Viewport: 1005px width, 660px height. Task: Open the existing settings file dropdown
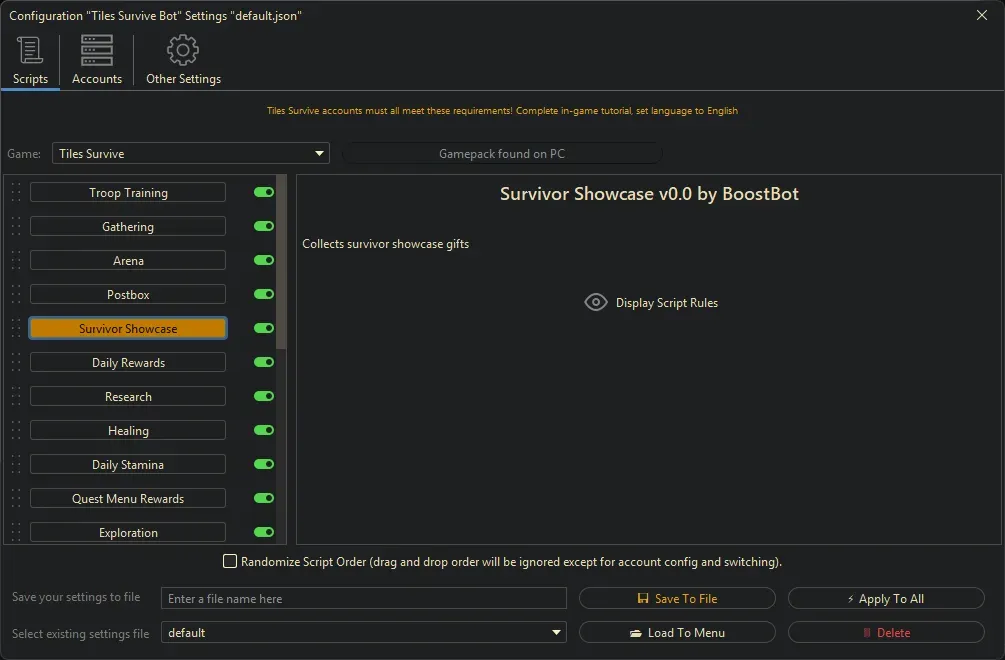click(556, 633)
